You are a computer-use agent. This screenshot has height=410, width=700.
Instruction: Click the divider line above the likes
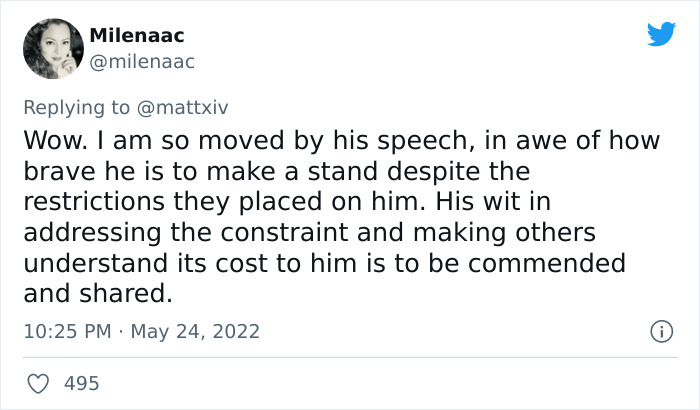point(350,357)
